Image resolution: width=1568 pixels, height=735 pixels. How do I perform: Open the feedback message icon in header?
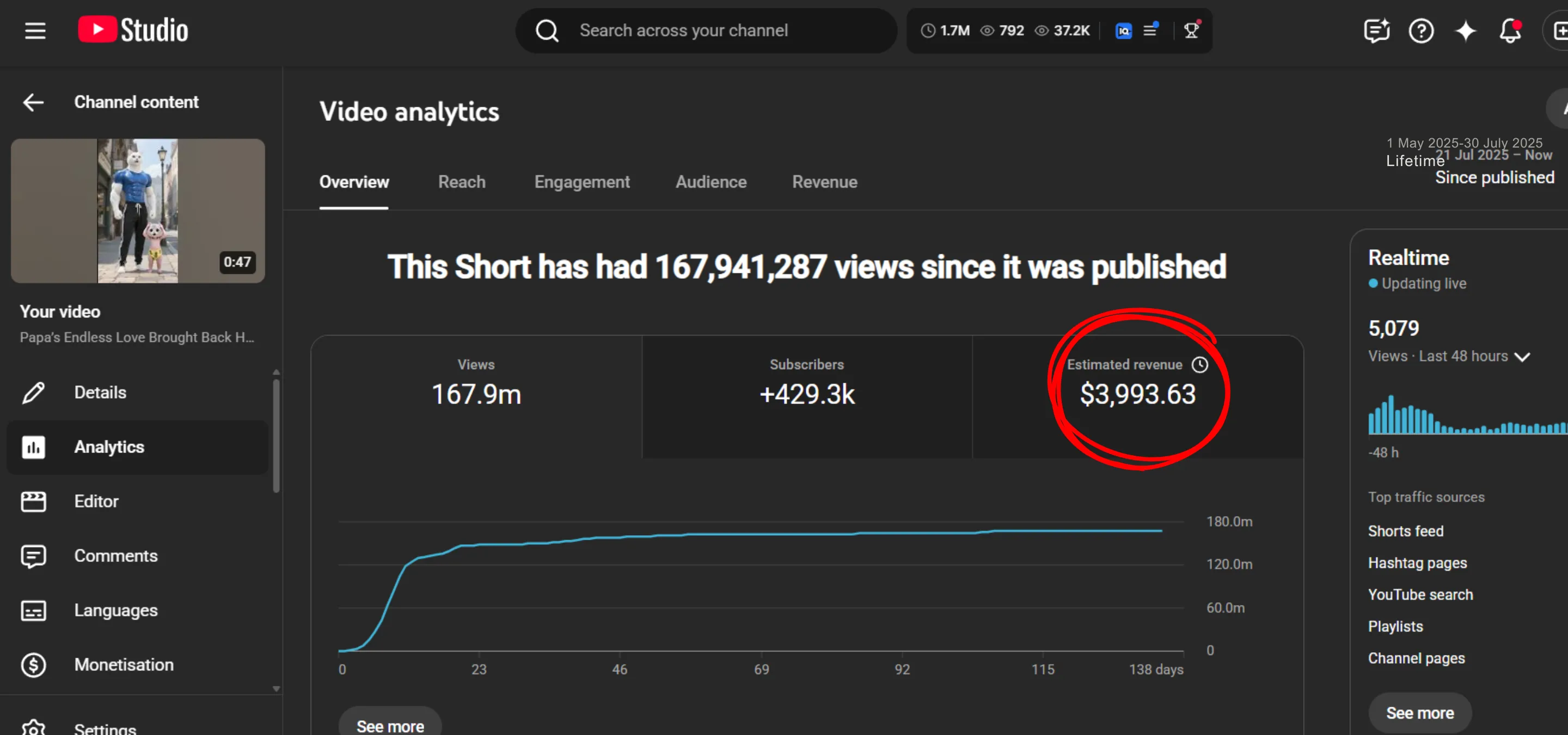coord(1376,30)
